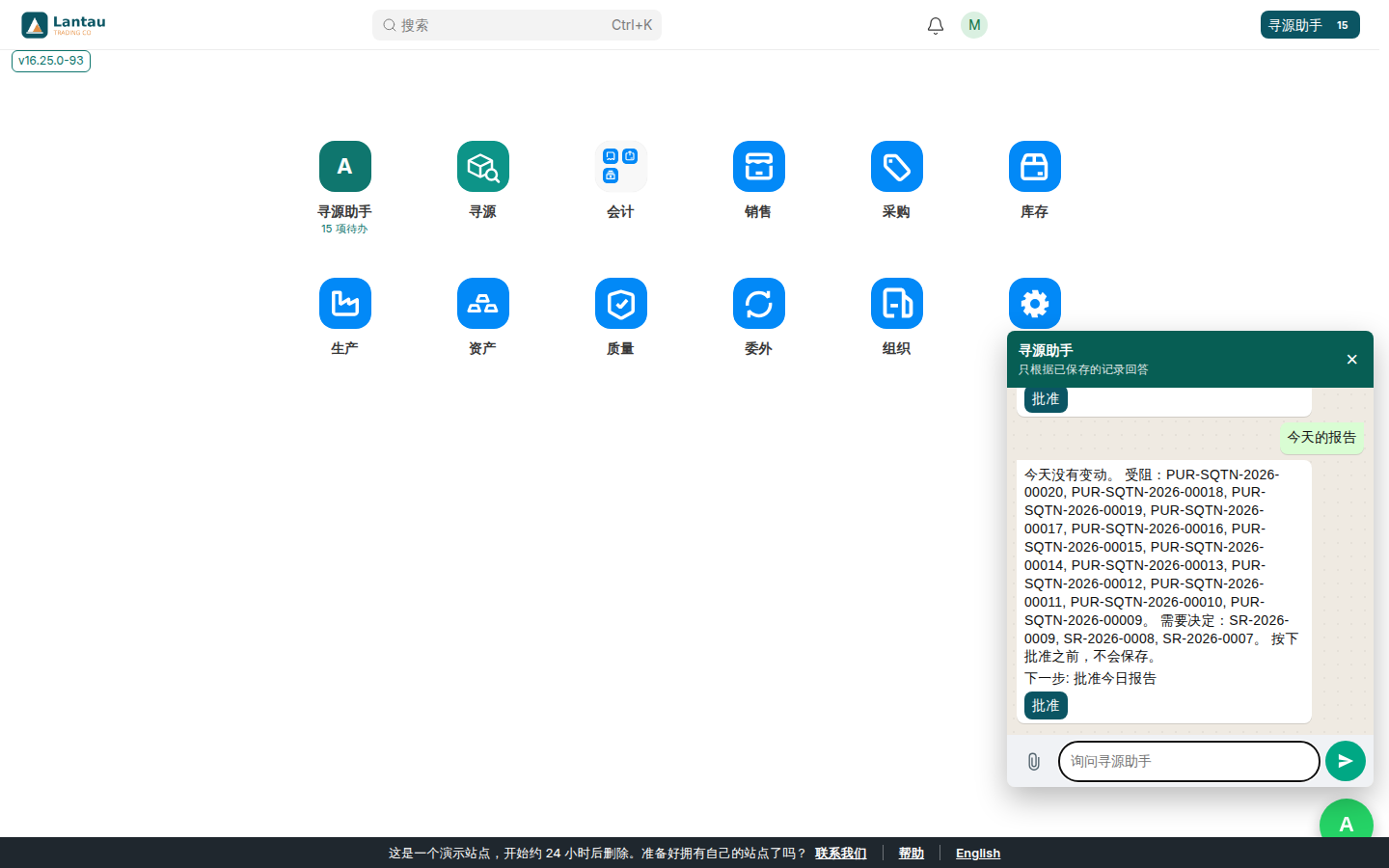
Task: Open the 销售 sales module
Action: [x=758, y=167]
